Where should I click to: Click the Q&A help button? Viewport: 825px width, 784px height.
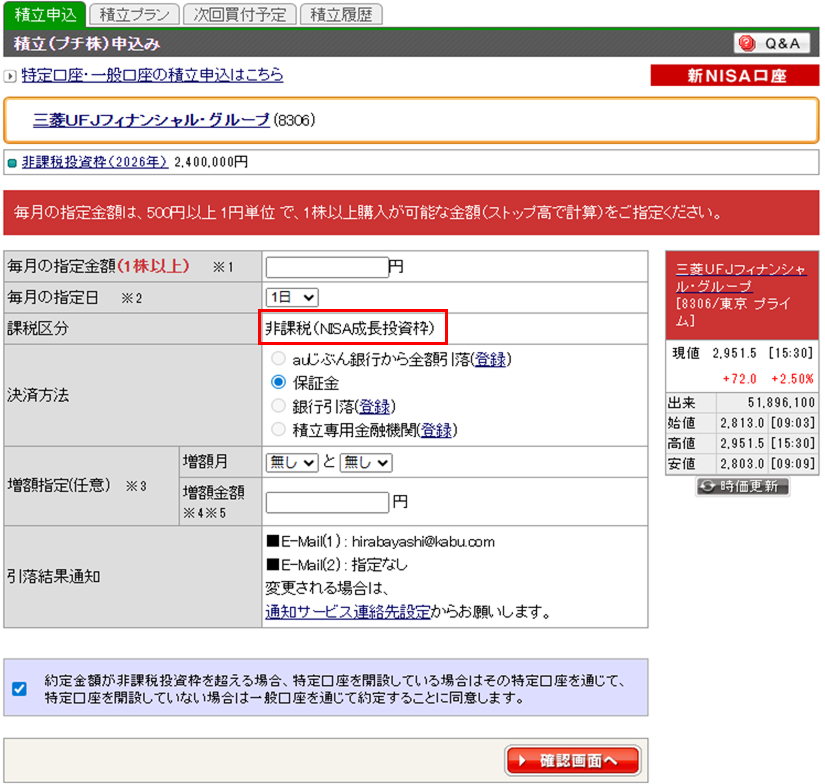772,43
